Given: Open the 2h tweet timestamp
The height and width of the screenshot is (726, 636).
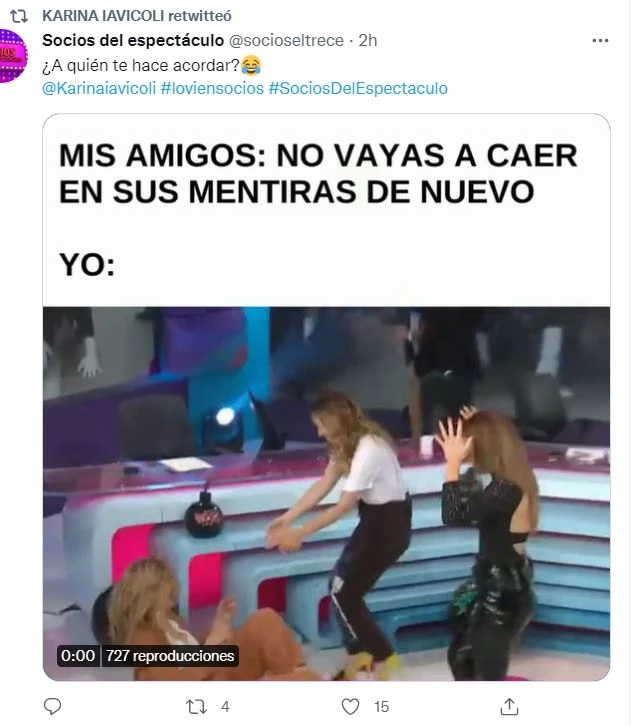Looking at the screenshot, I should point(368,41).
